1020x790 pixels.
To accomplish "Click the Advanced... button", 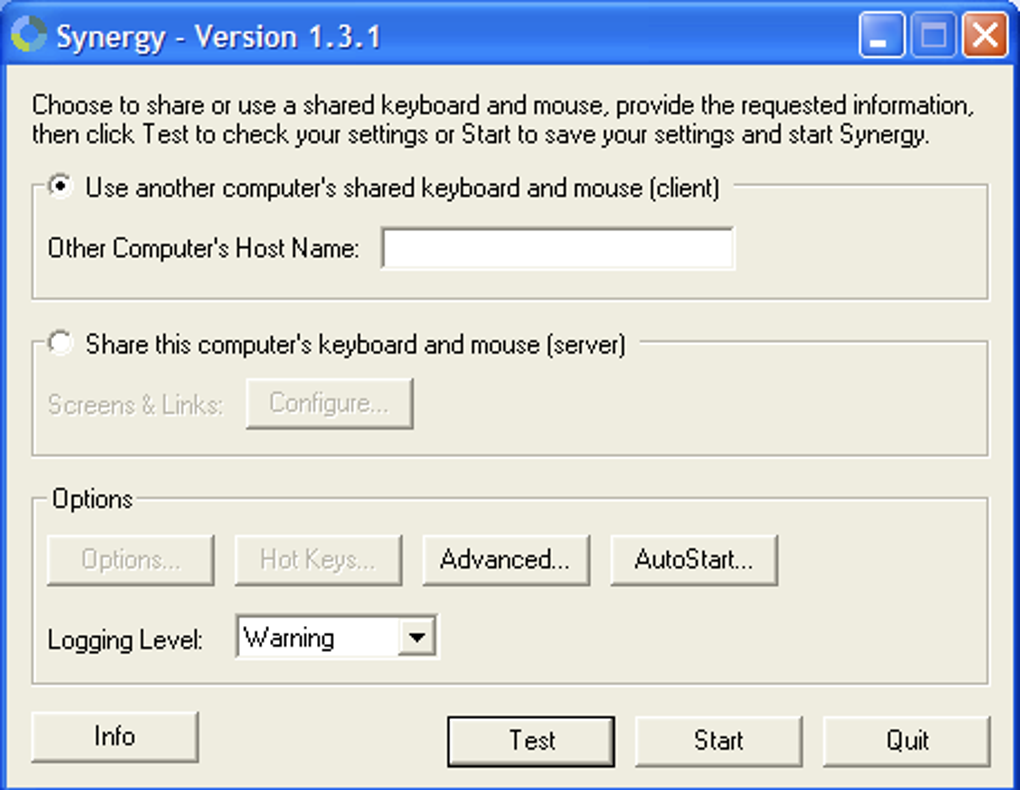I will point(506,560).
